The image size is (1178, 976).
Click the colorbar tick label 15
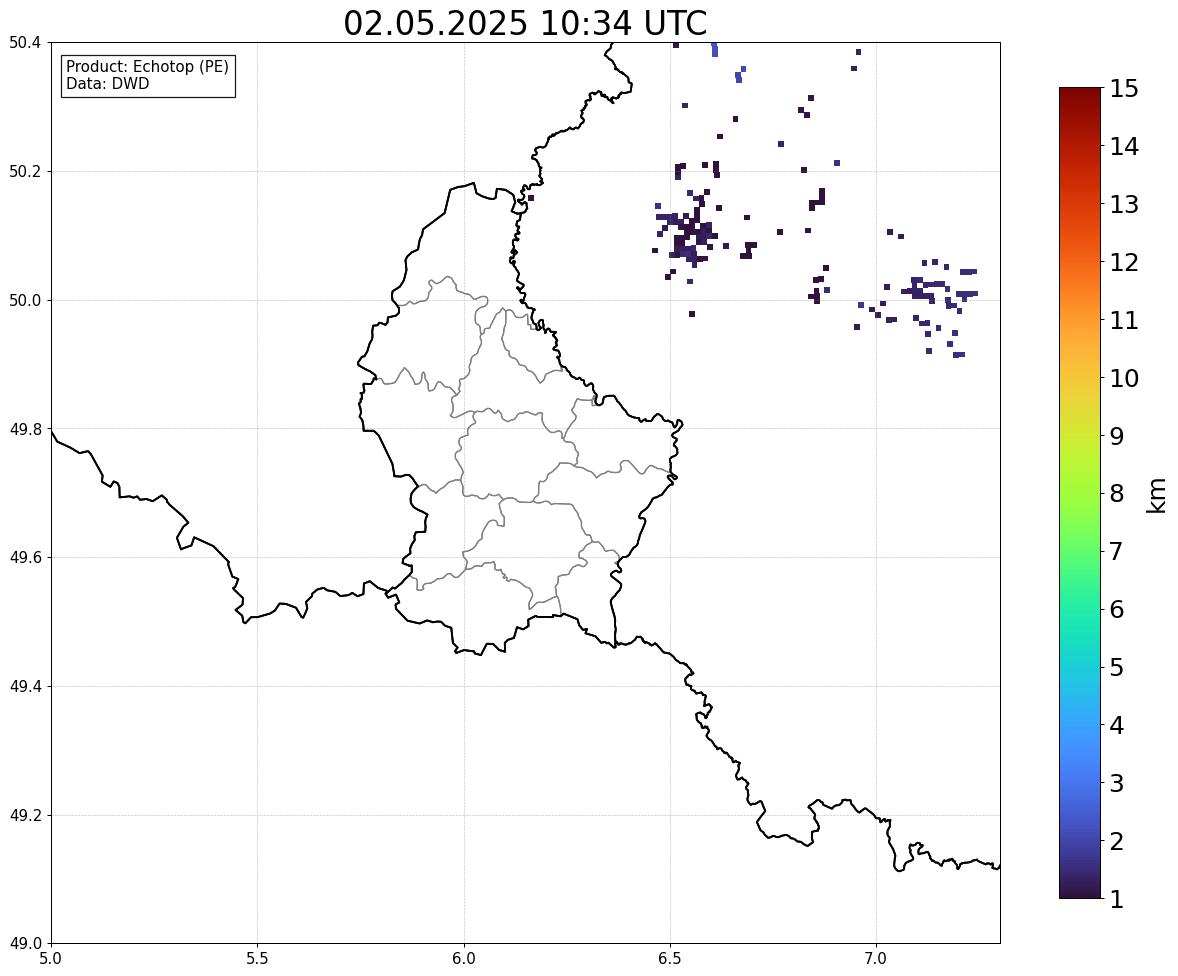point(1124,89)
